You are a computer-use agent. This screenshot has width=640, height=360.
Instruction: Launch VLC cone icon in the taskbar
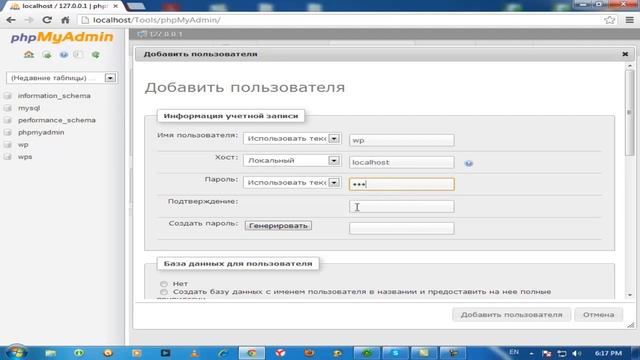pos(194,353)
